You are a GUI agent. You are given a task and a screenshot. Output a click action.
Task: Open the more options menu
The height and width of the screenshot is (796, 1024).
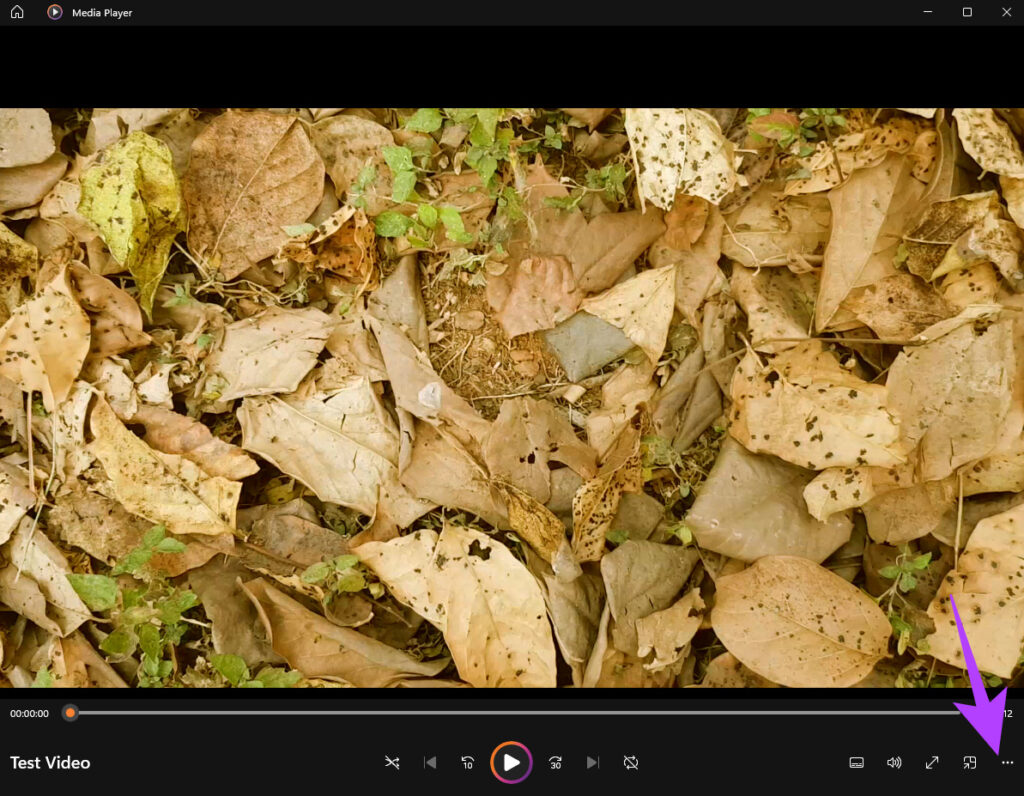1008,762
